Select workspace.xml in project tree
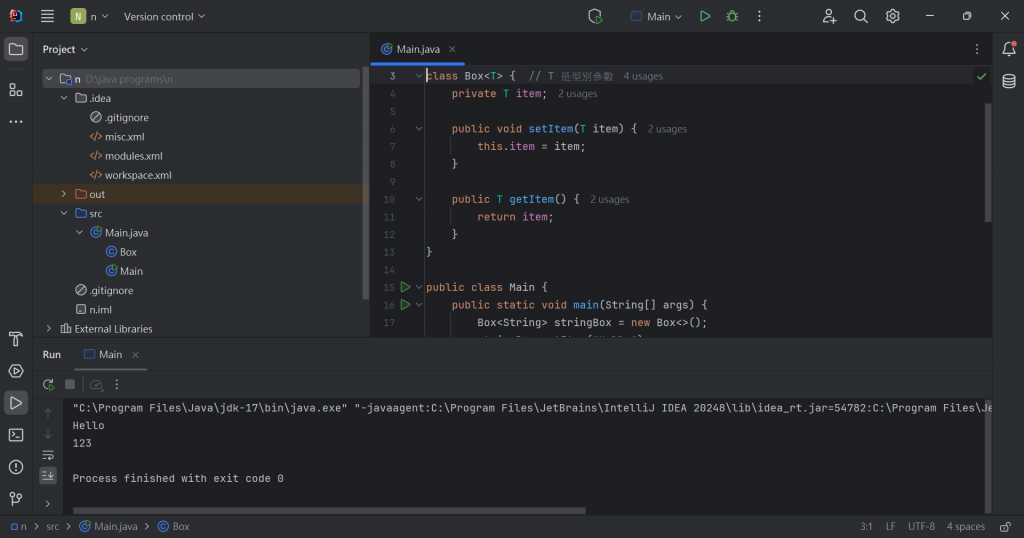 point(131,175)
